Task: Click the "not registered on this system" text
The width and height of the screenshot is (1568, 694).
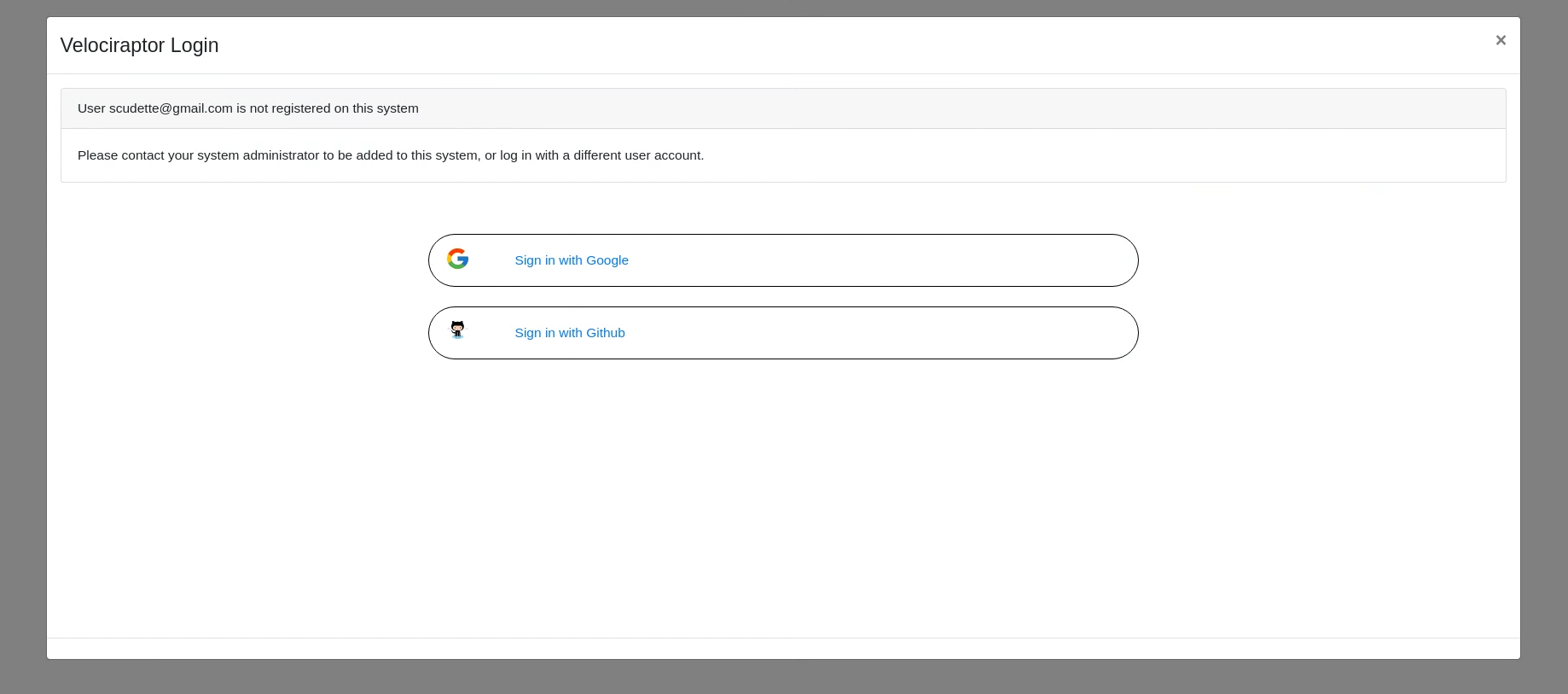Action: 334,108
